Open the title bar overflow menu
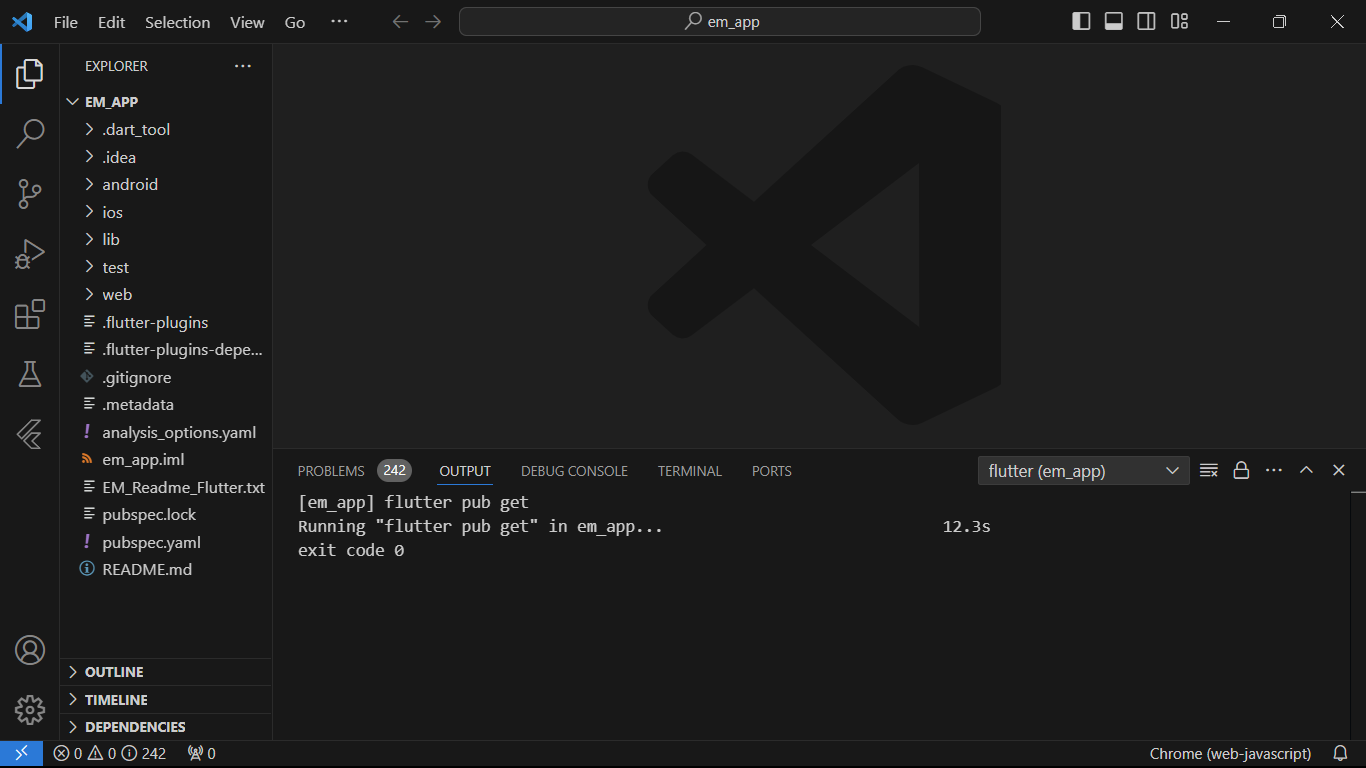The height and width of the screenshot is (768, 1366). click(x=339, y=21)
